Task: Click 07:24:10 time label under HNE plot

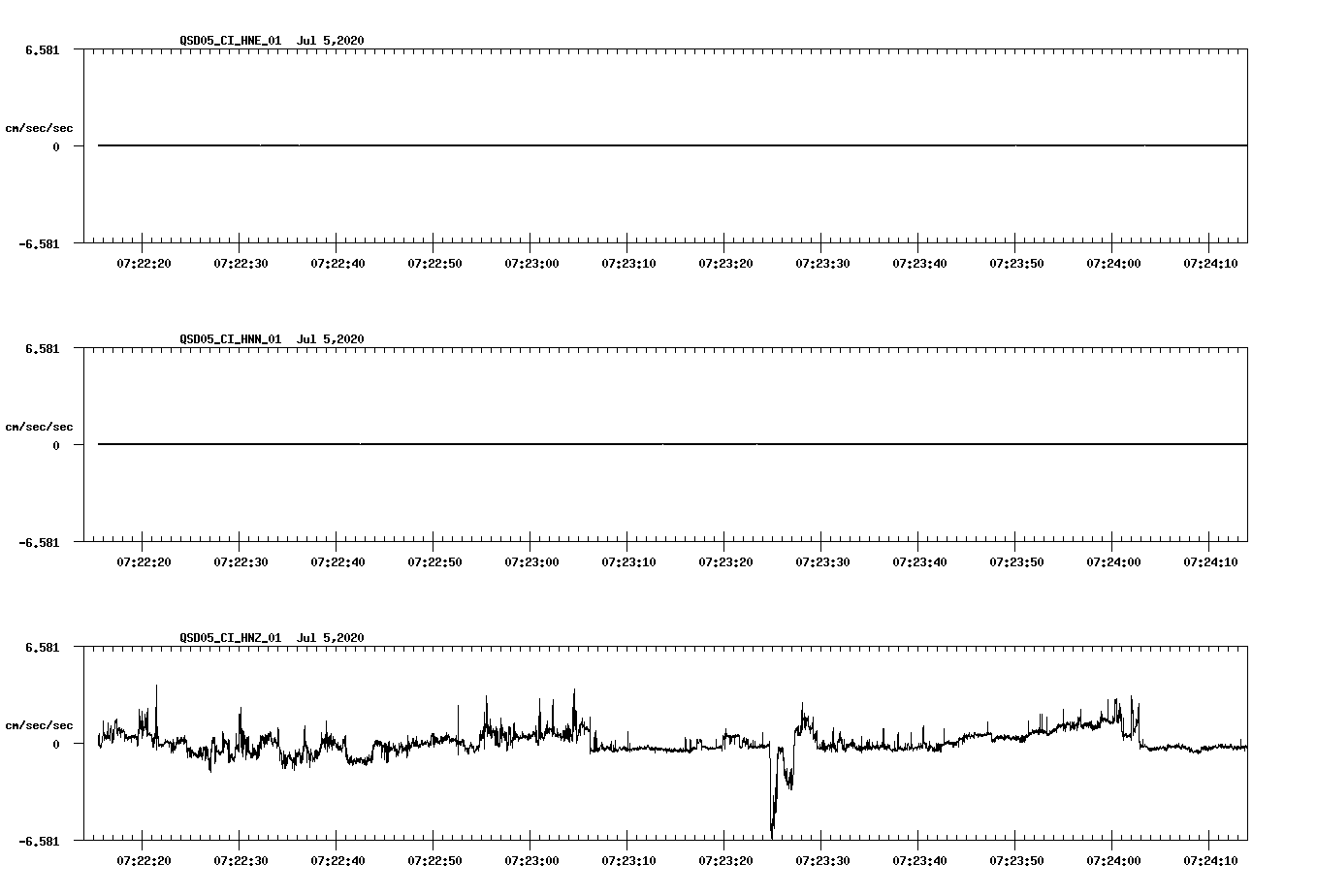Action: pyautogui.click(x=1210, y=263)
